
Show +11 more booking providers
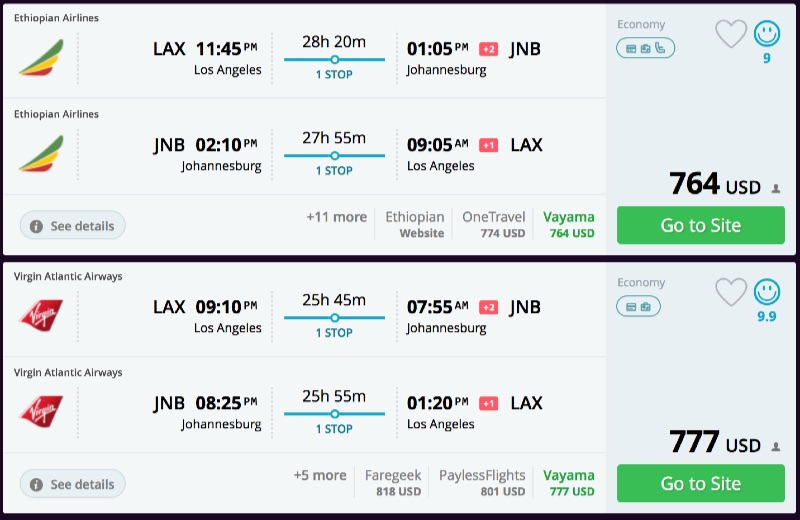(x=336, y=217)
